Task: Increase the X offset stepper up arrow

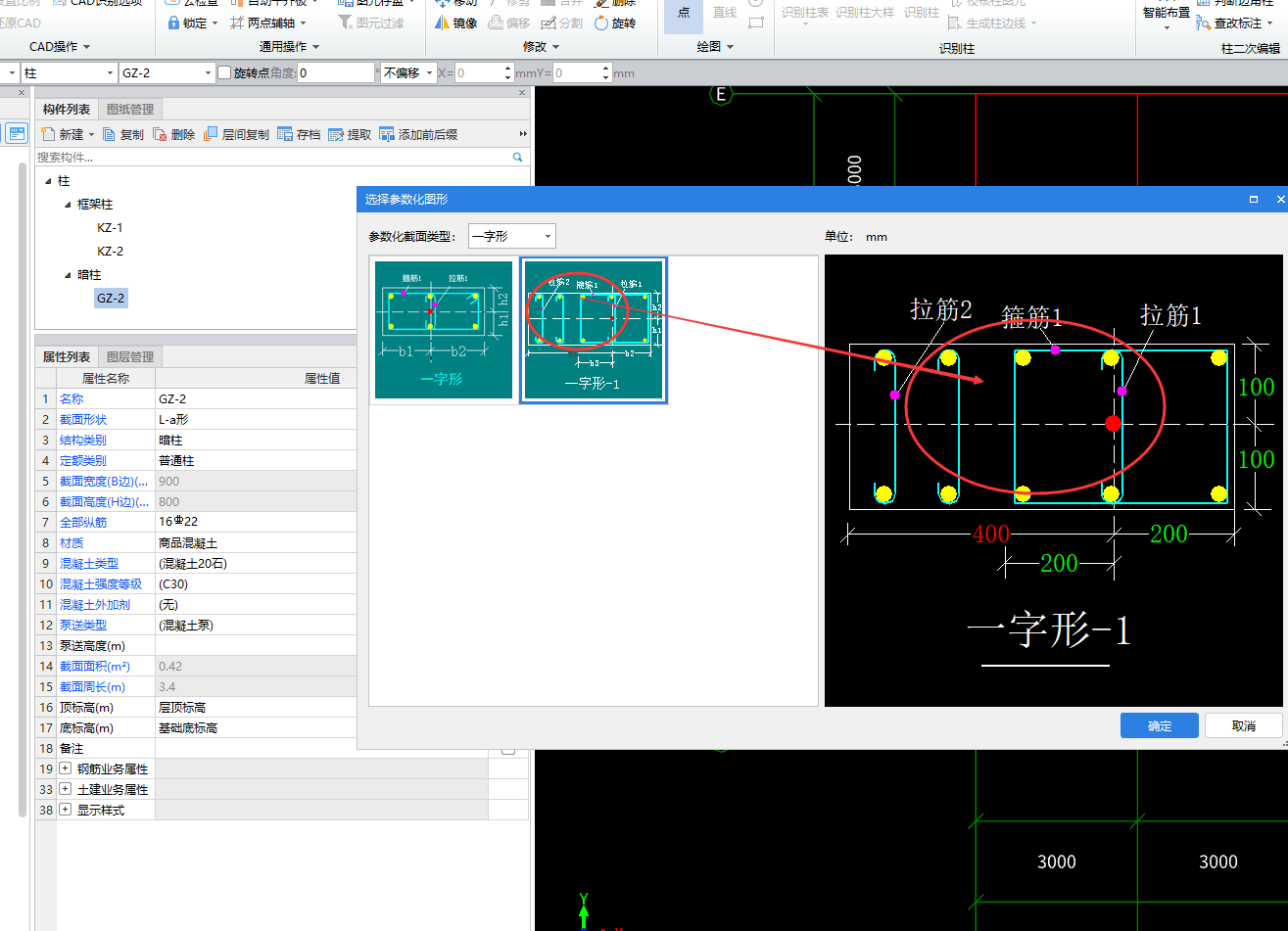Action: [x=507, y=69]
